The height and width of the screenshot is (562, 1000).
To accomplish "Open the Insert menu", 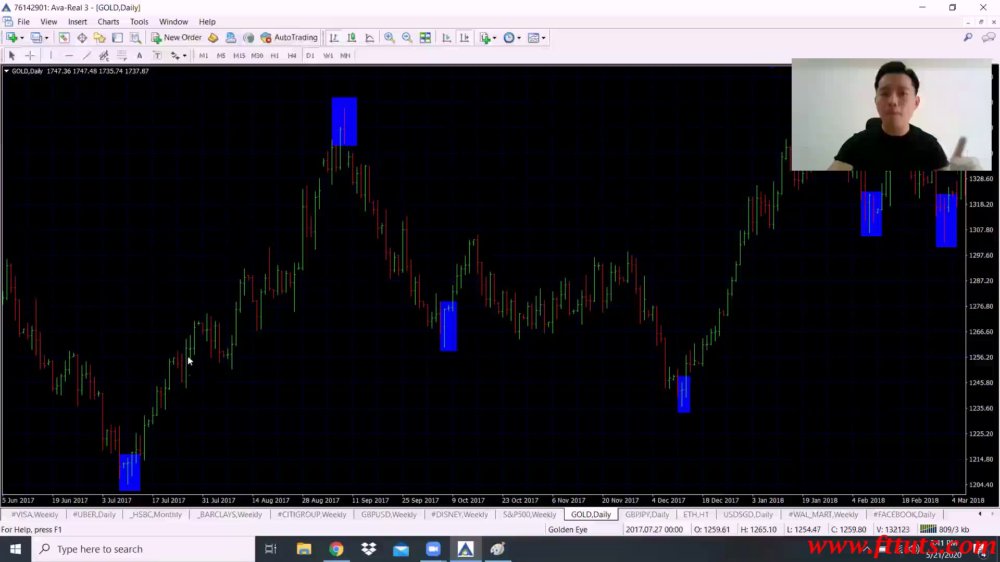I will (77, 22).
